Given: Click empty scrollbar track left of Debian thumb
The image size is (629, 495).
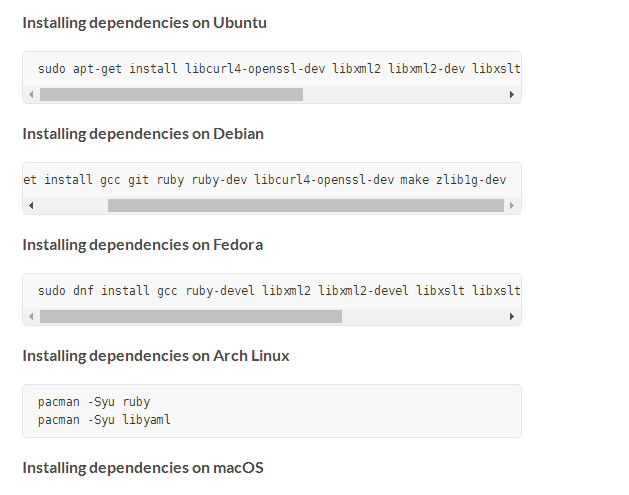Looking at the screenshot, I should tap(72, 205).
